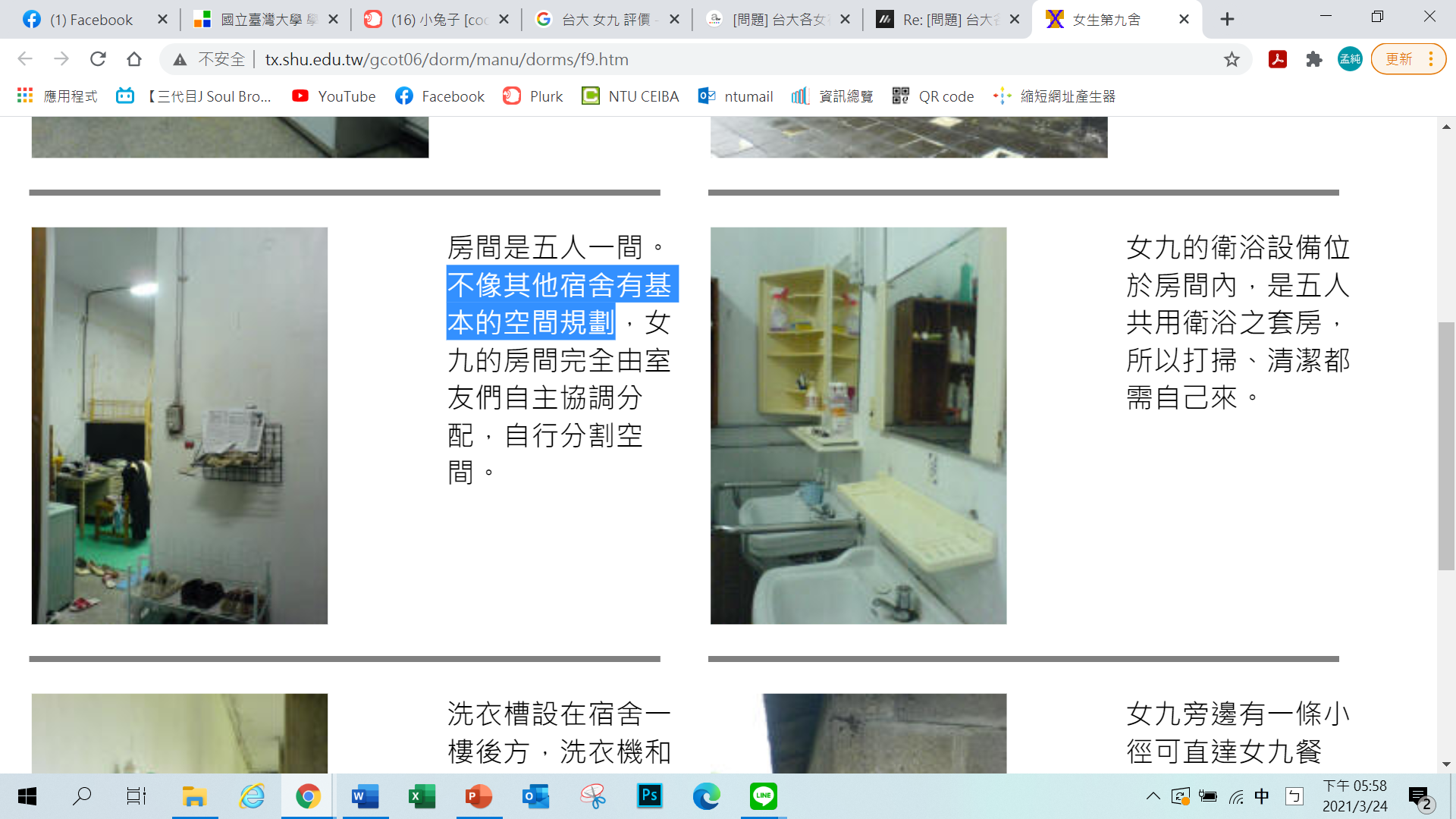The height and width of the screenshot is (819, 1456).
Task: Switch to the [問題] 台大各女 tab
Action: [778, 20]
